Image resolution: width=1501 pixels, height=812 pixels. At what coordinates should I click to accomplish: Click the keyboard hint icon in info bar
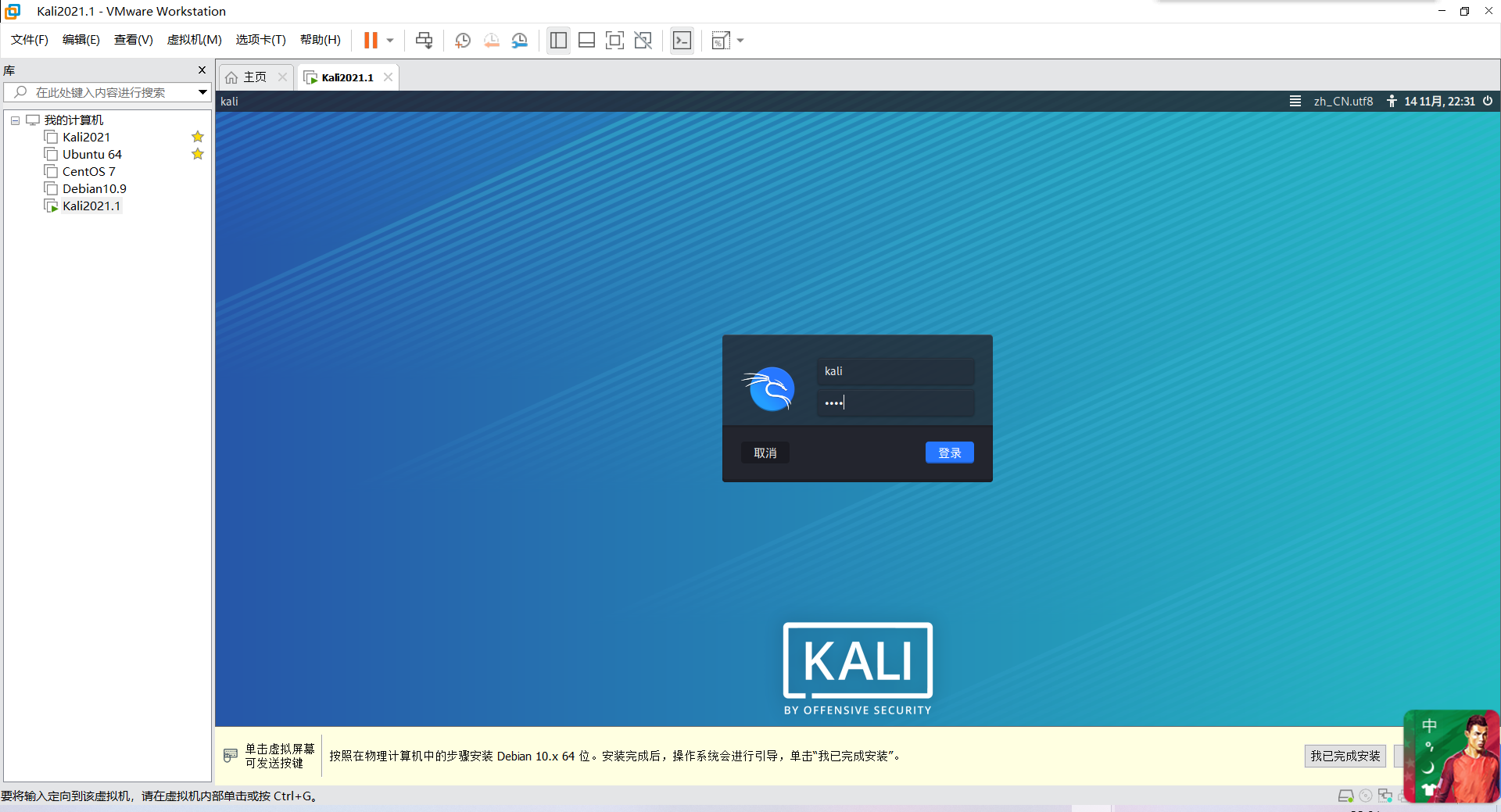click(231, 755)
